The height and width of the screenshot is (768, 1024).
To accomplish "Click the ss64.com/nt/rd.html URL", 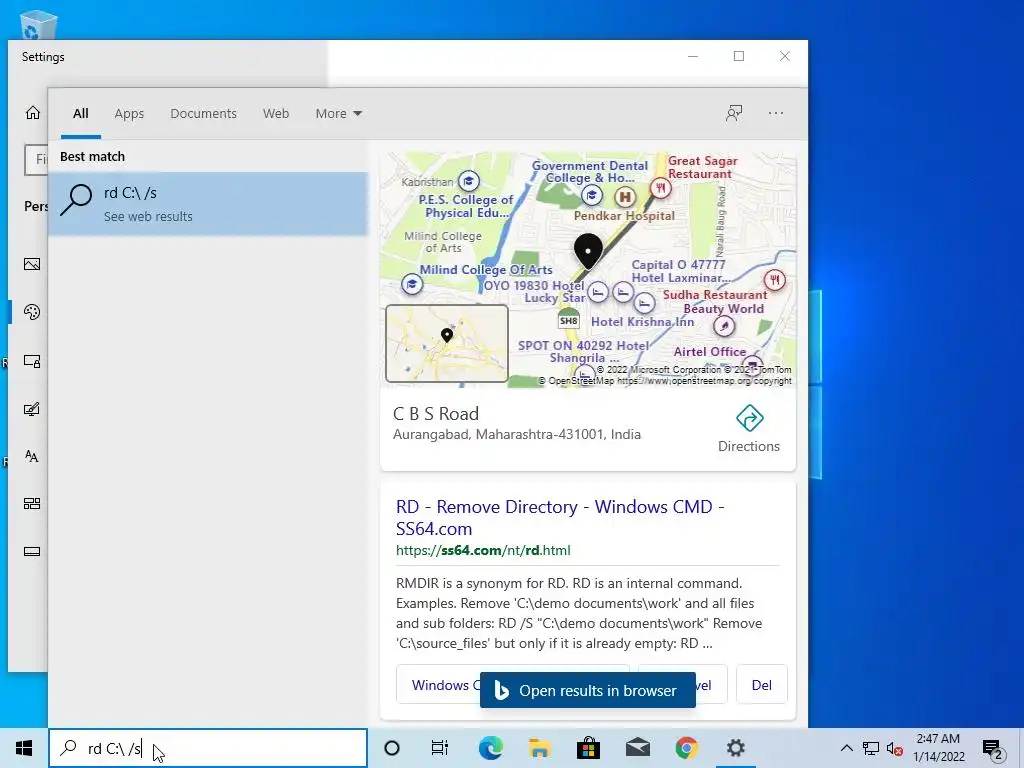I will coord(483,551).
